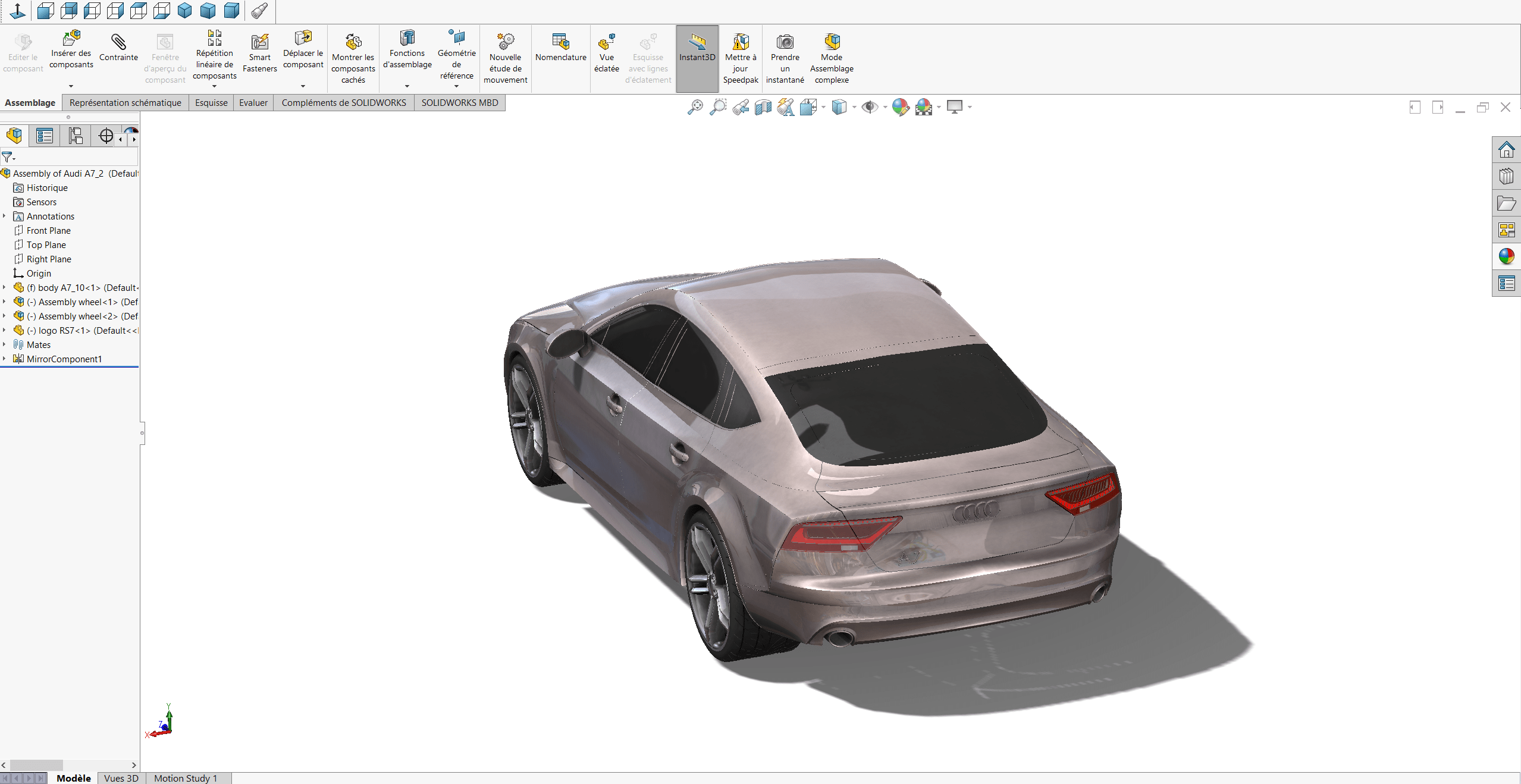1521x784 pixels.
Task: Click the Display Style cube icon
Action: tap(839, 107)
